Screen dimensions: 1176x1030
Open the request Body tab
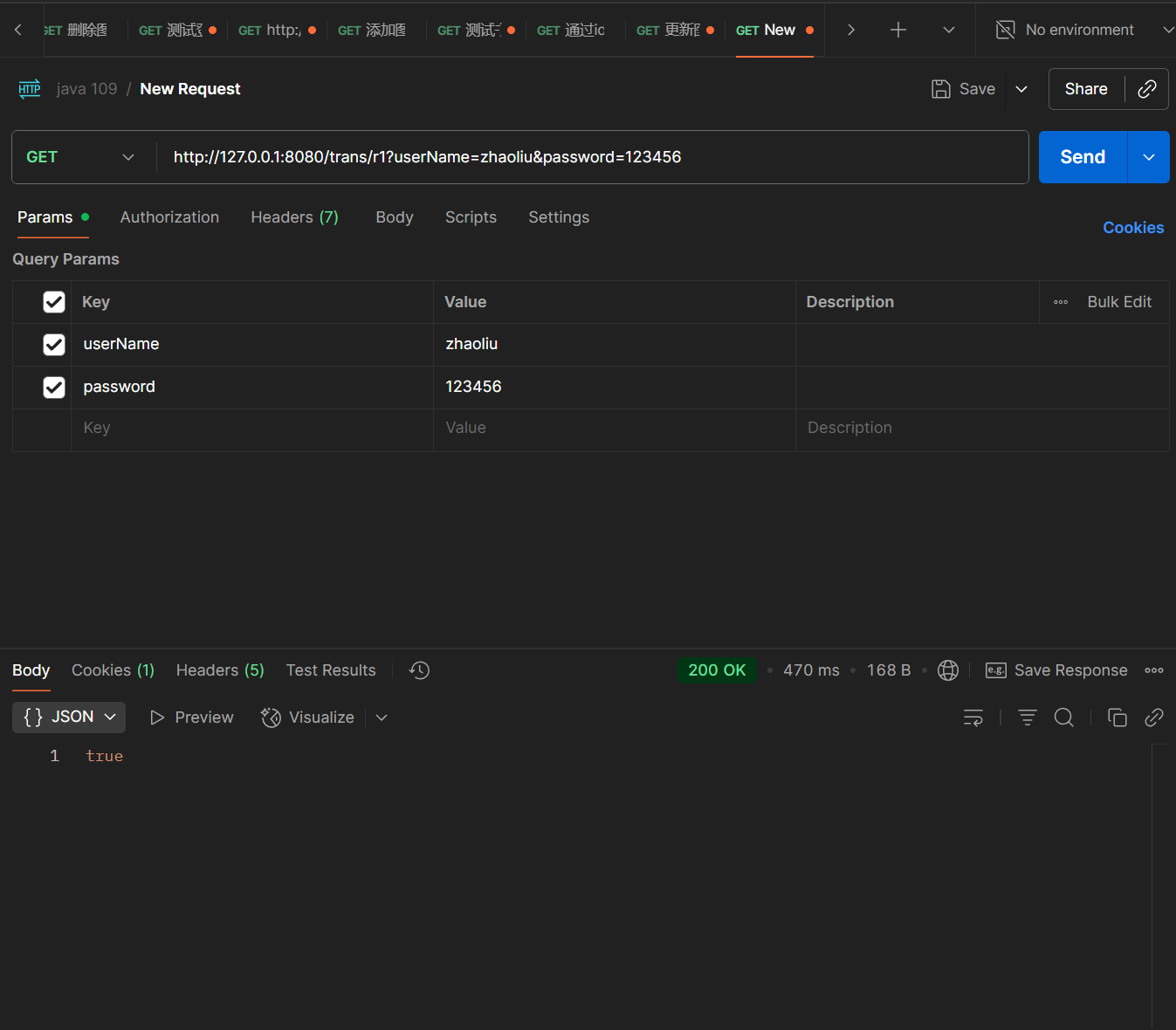(395, 217)
